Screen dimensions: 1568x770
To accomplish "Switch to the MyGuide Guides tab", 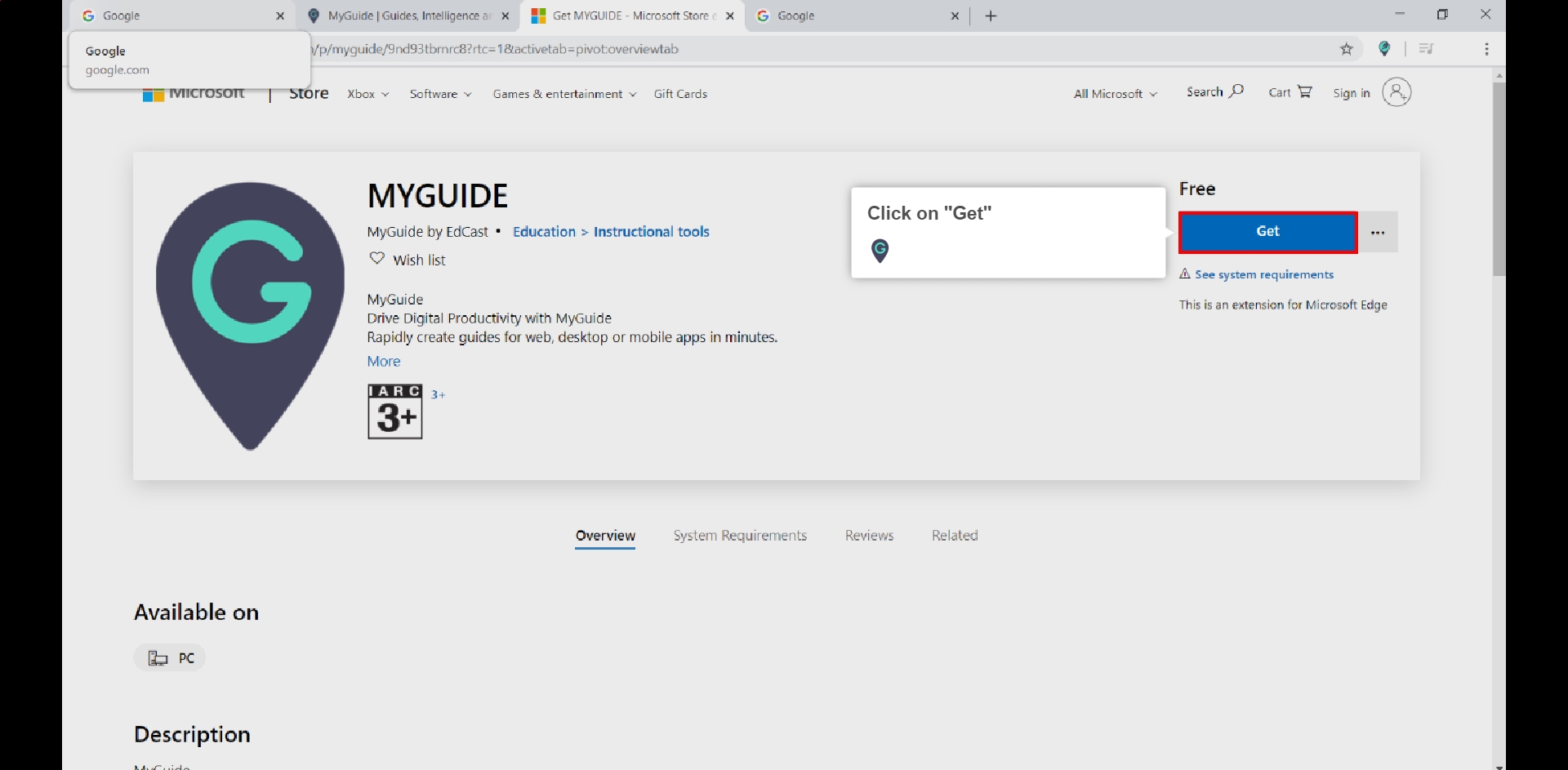I will click(x=408, y=16).
